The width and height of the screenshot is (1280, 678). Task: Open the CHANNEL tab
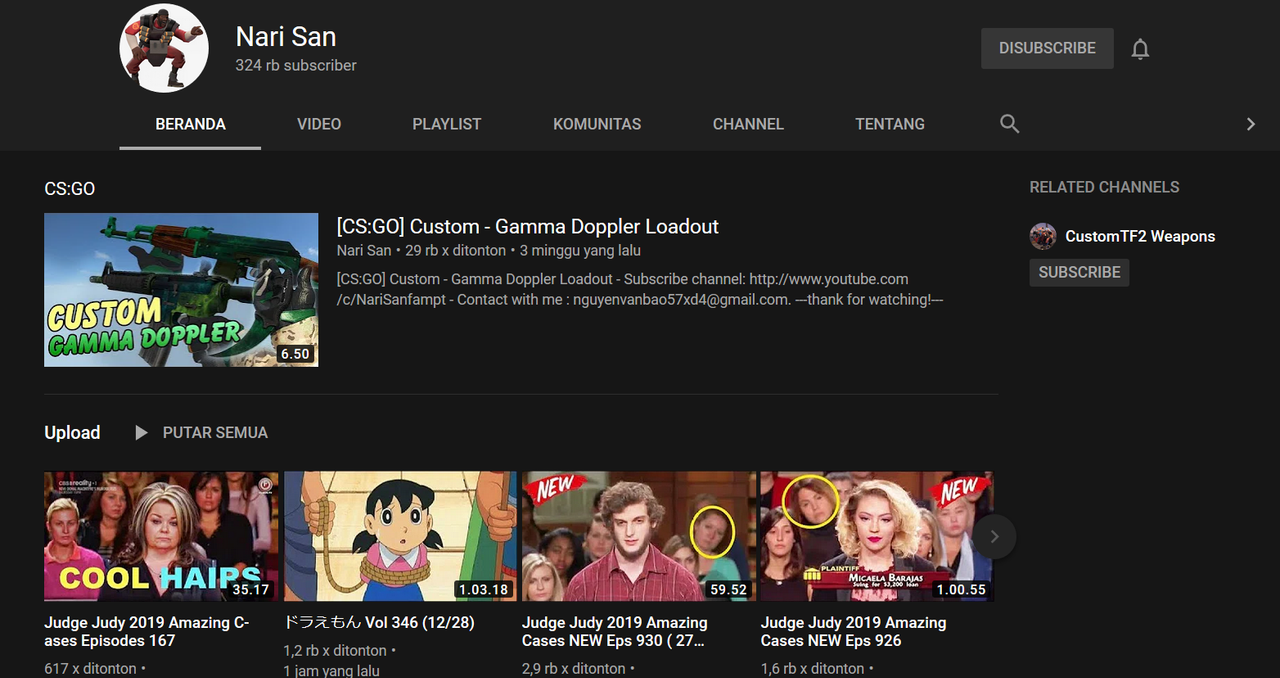(x=748, y=124)
